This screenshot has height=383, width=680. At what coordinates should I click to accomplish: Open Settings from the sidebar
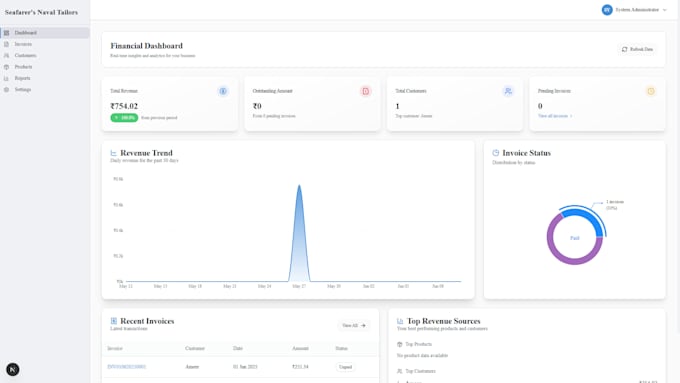pyautogui.click(x=45, y=89)
